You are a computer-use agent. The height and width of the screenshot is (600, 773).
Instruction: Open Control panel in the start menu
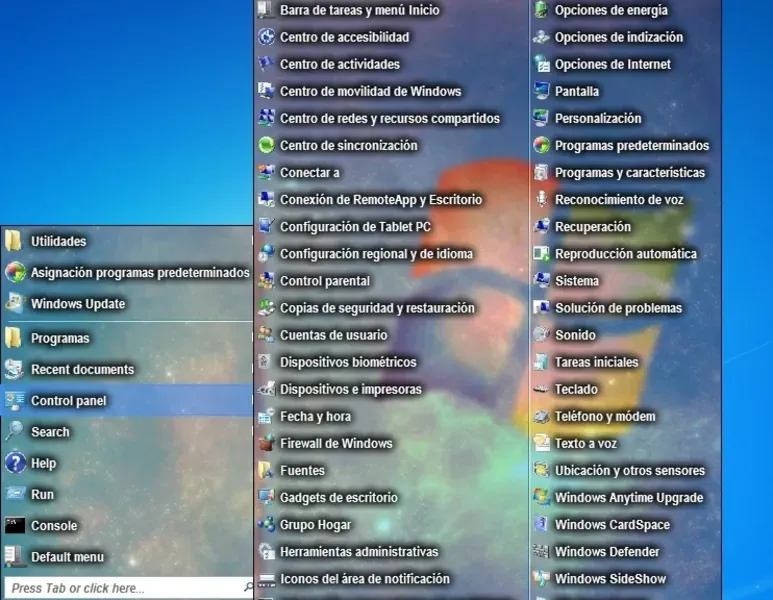[127, 400]
